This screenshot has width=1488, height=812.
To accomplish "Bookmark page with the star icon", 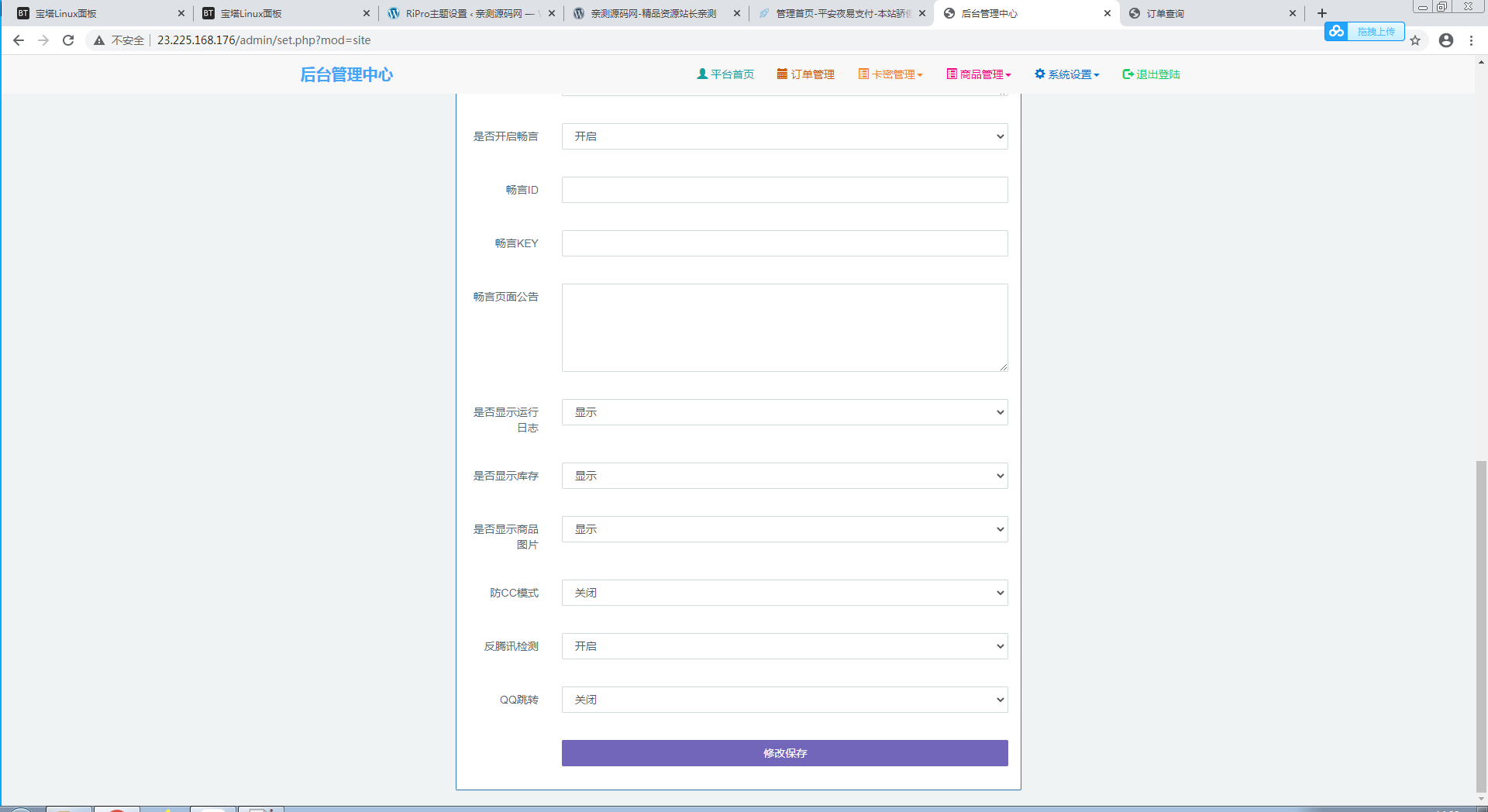I will tap(1415, 40).
